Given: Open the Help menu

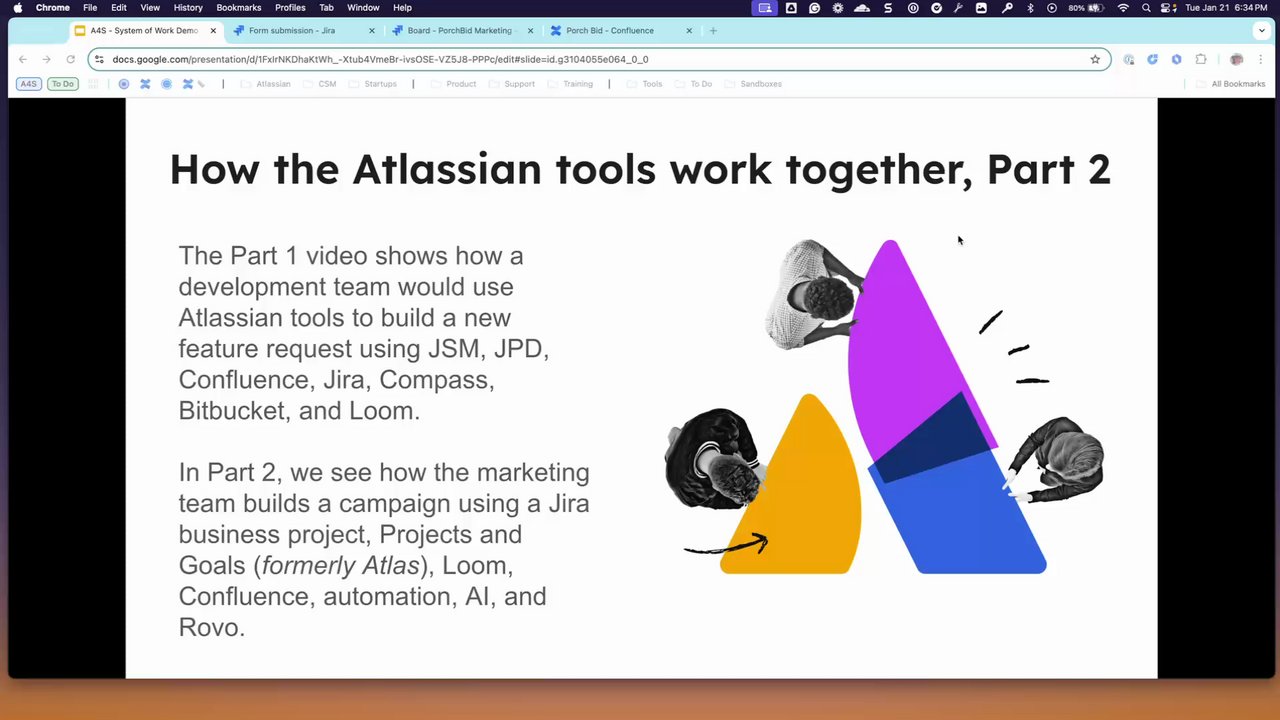Looking at the screenshot, I should 402,8.
